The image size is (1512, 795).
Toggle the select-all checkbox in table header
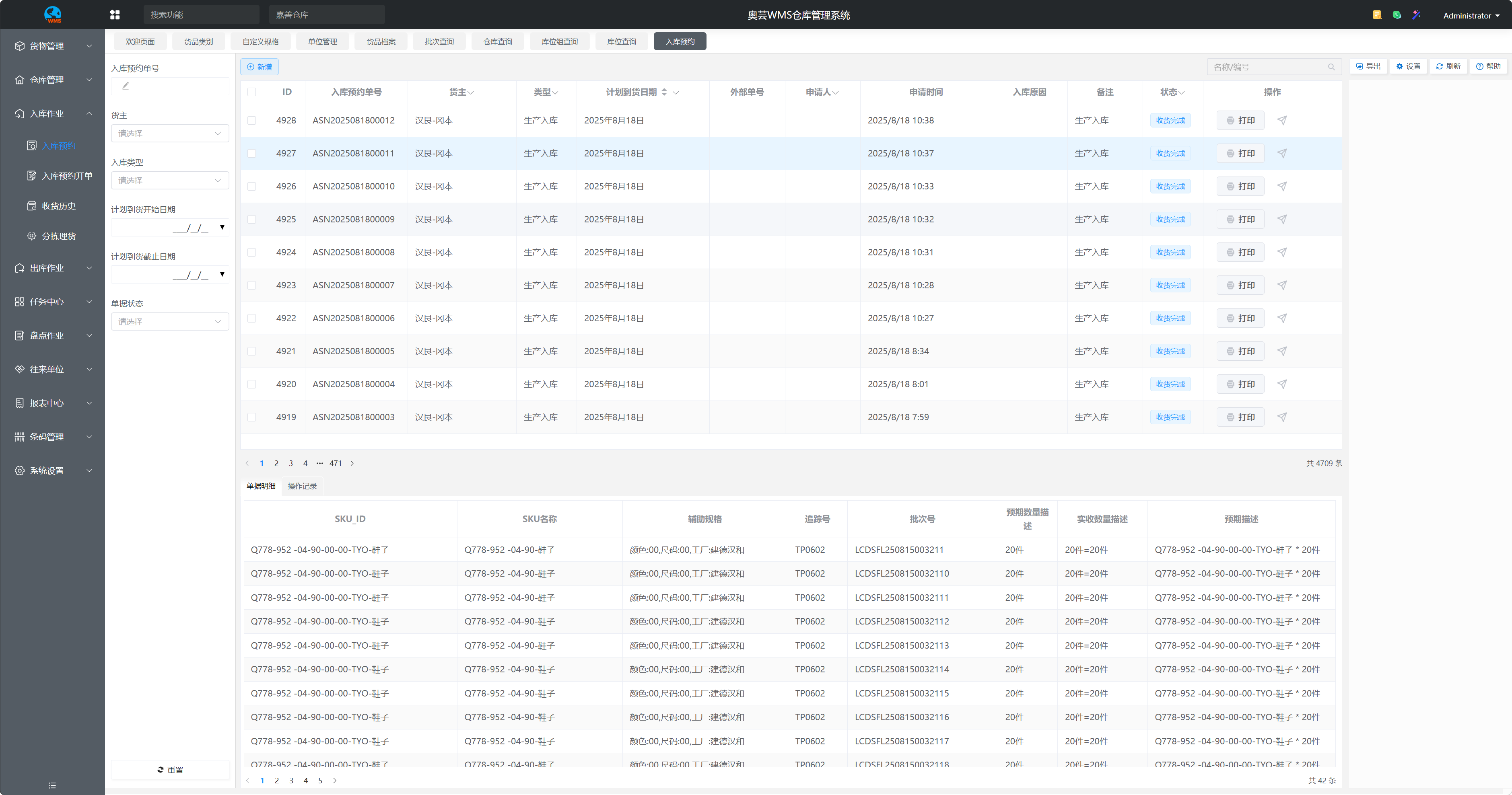252,92
